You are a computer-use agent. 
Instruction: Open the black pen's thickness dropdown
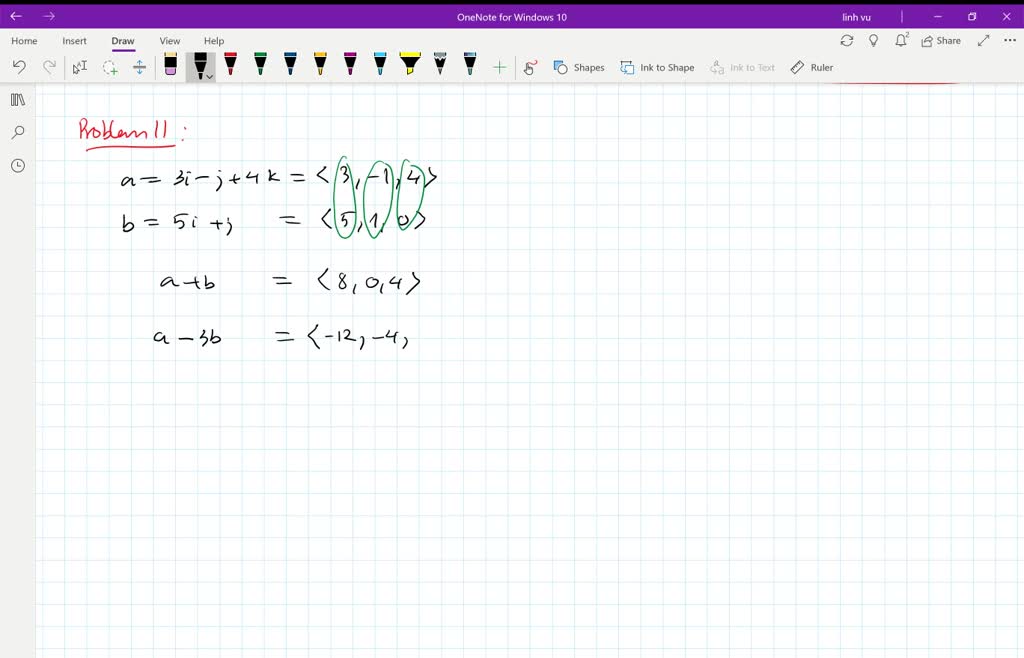(208, 74)
